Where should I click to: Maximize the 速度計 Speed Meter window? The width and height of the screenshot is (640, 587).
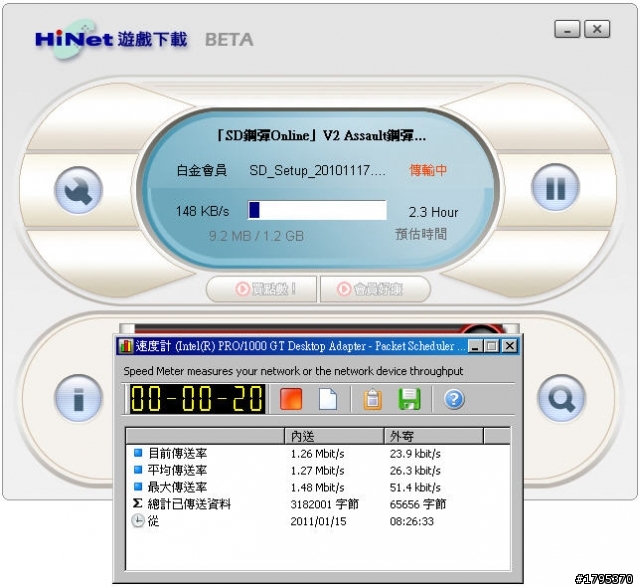pyautogui.click(x=492, y=347)
